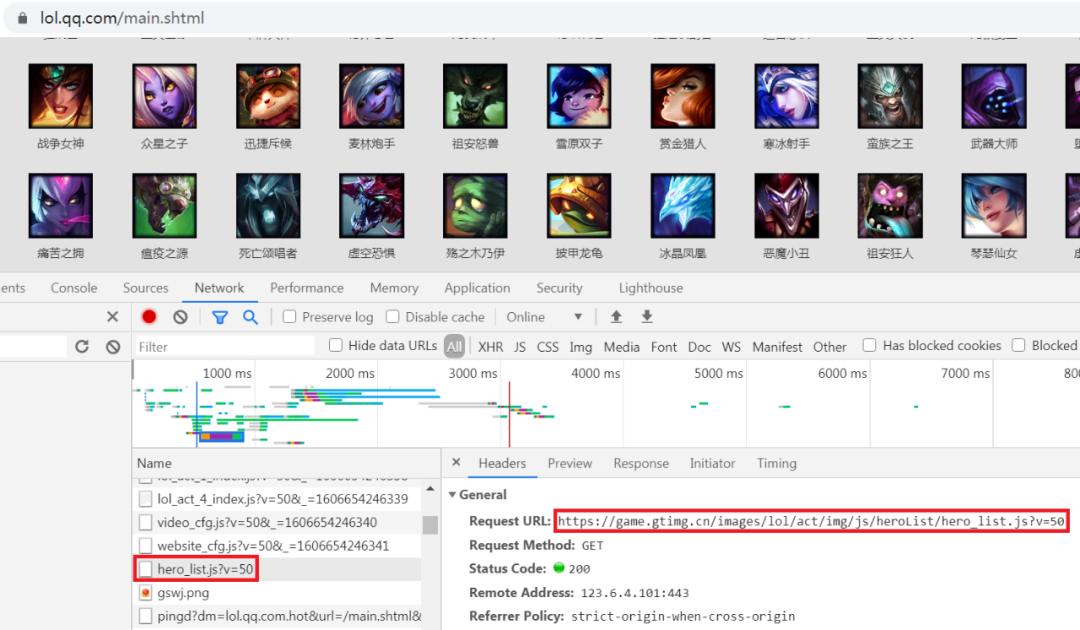Click the export HAR download arrow icon
The image size is (1080, 630).
(646, 317)
